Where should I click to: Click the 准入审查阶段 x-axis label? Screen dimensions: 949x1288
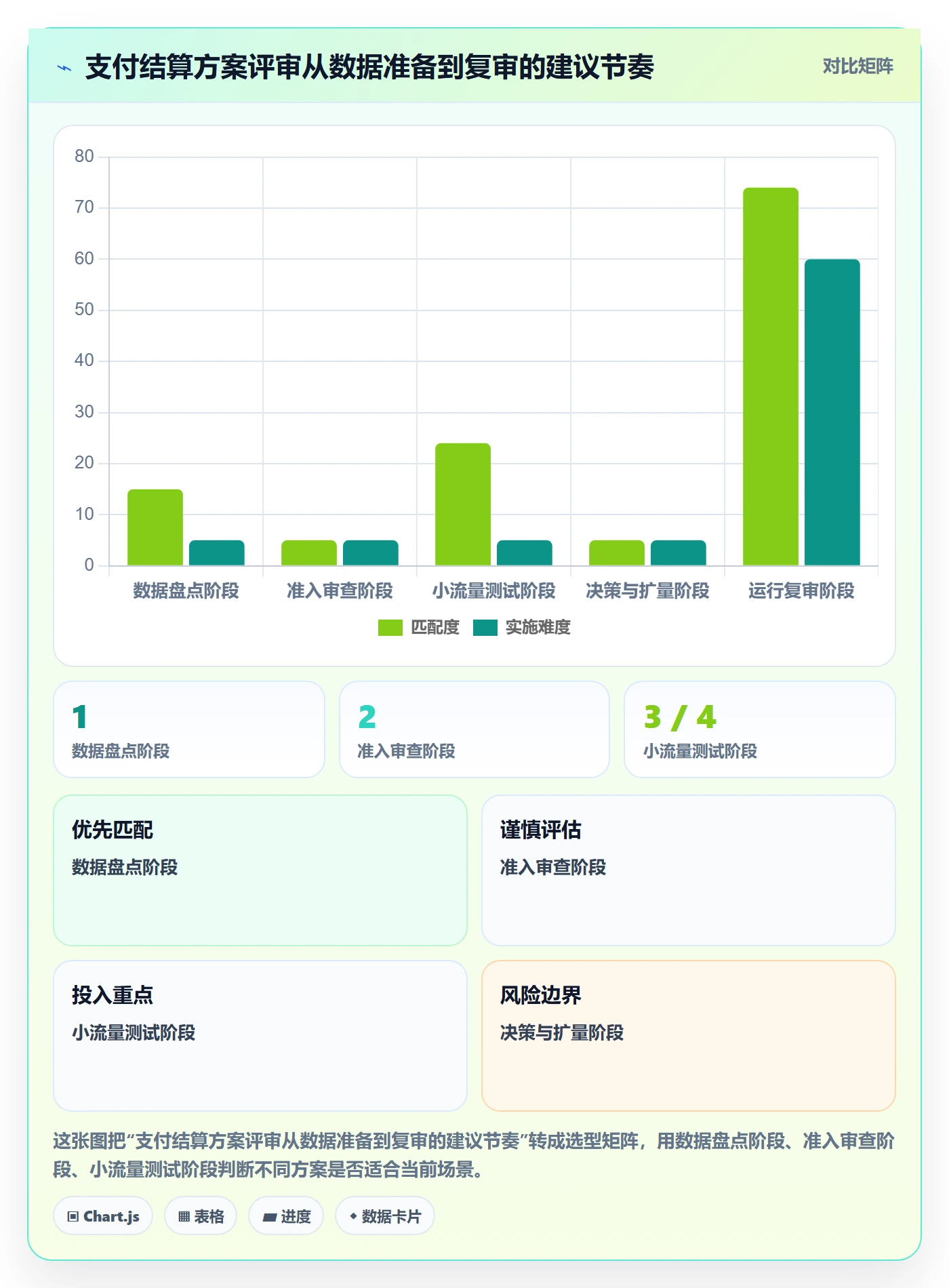340,591
